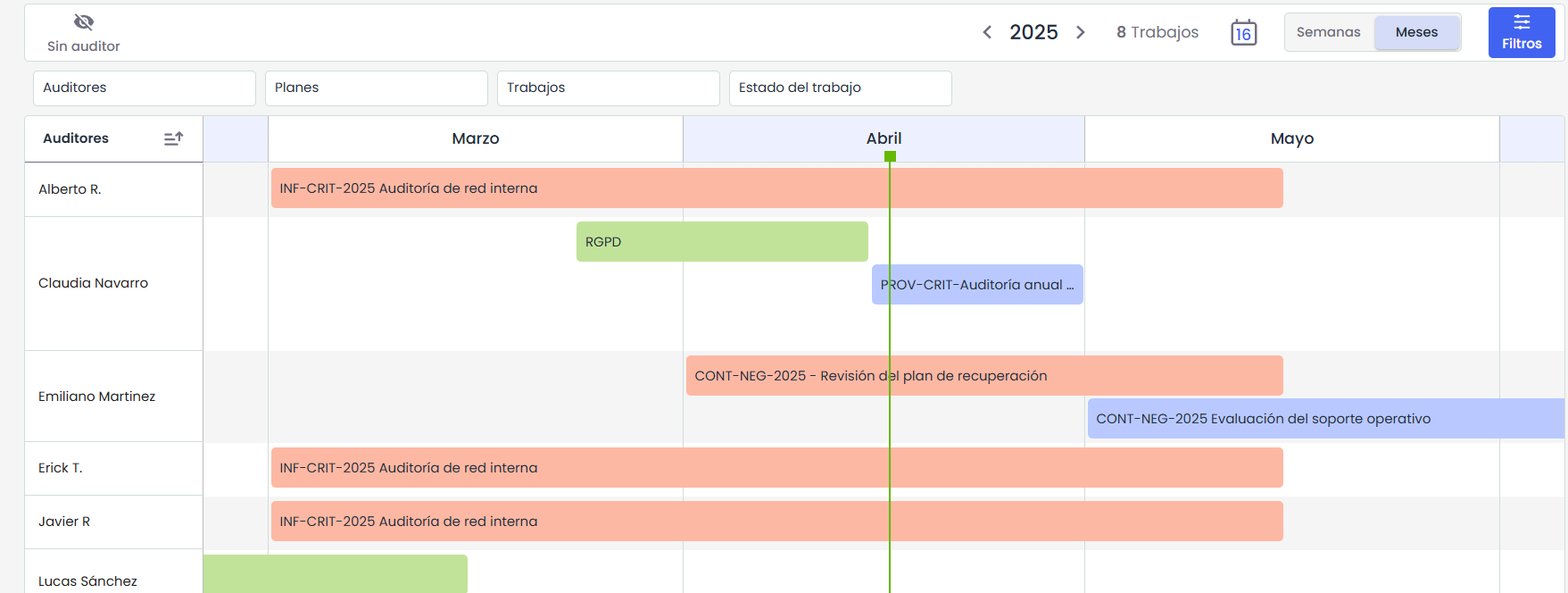This screenshot has height=593, width=1568.
Task: Open the Revisión del plan de recuperación bar
Action: pos(983,376)
